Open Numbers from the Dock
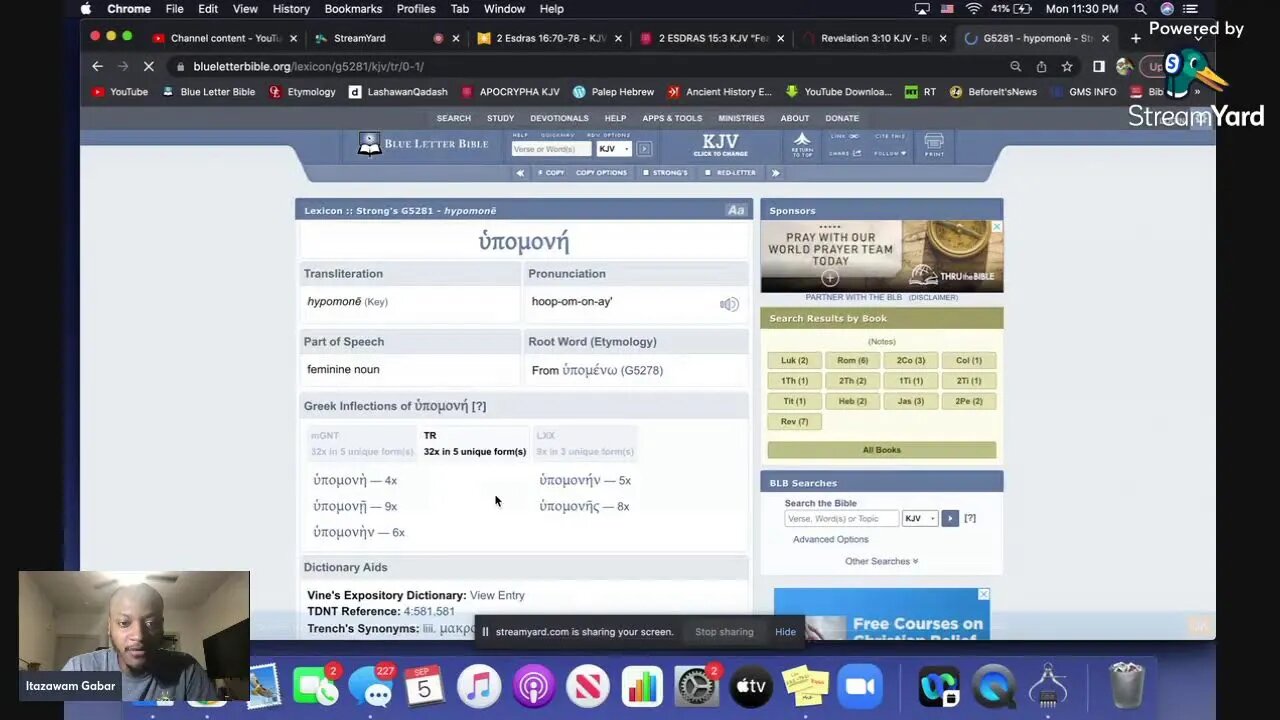The image size is (1280, 720). pos(642,687)
